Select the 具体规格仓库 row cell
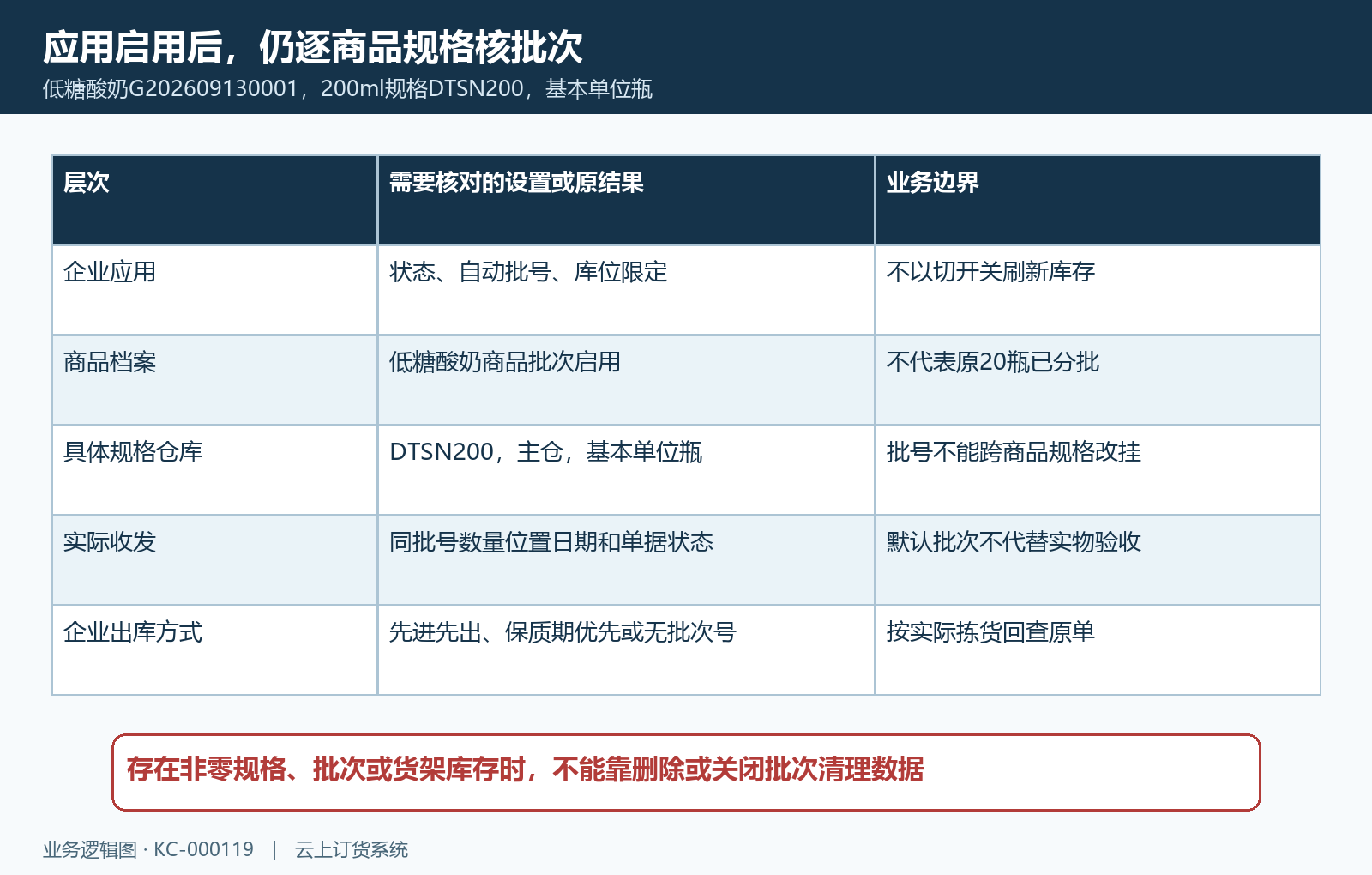This screenshot has width=1372, height=875. click(215, 470)
